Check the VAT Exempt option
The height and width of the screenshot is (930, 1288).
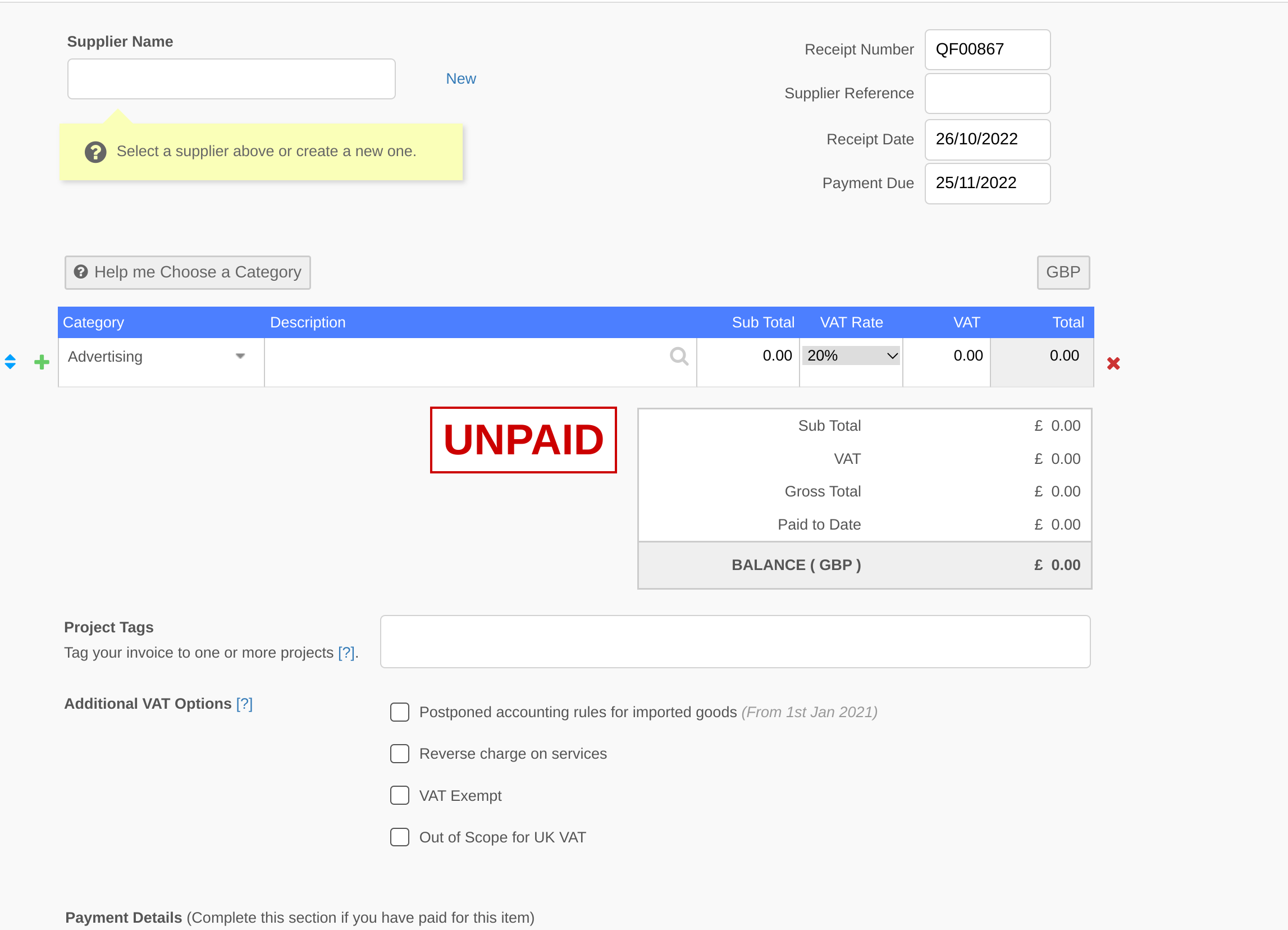400,795
